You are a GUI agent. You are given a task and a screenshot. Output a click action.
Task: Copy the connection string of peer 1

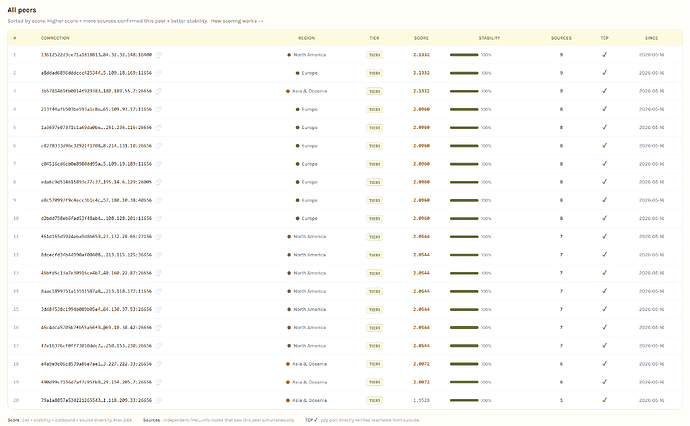159,55
